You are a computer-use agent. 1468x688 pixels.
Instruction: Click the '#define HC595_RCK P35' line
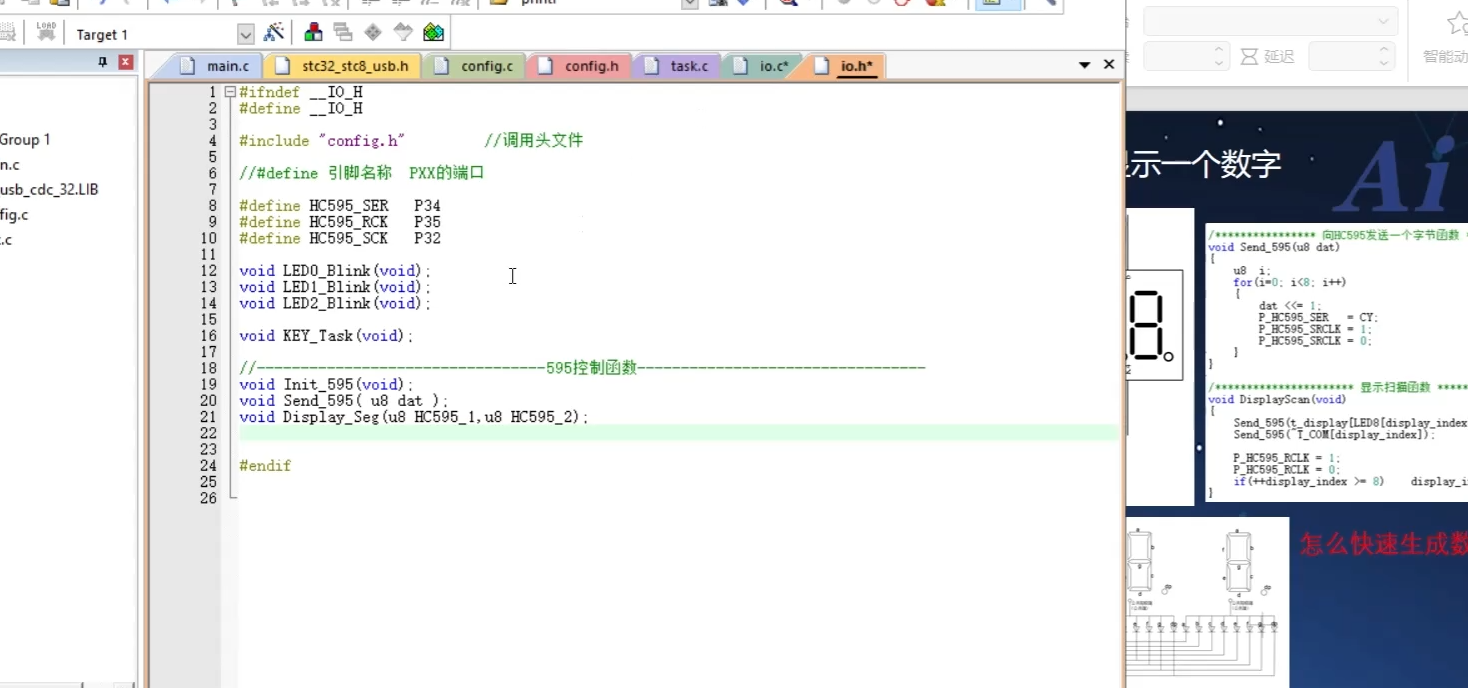[340, 222]
